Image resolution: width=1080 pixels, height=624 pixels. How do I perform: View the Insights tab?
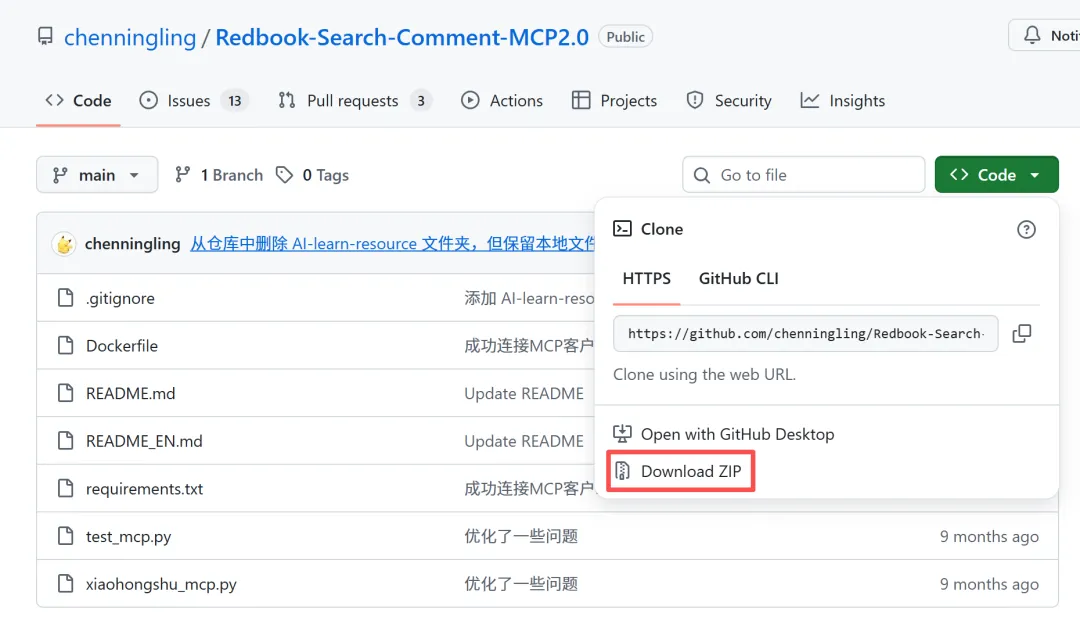tap(842, 101)
